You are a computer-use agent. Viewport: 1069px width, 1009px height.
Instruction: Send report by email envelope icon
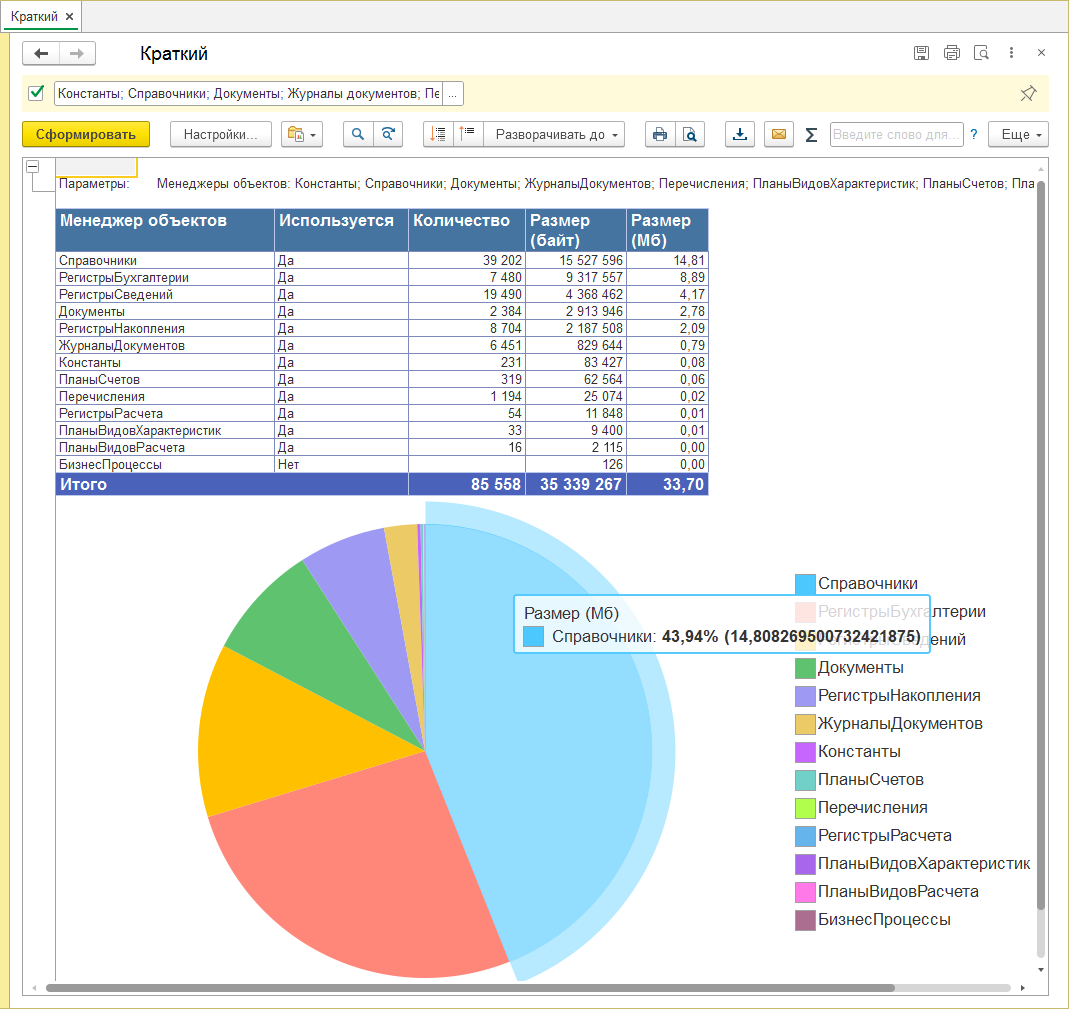(779, 134)
